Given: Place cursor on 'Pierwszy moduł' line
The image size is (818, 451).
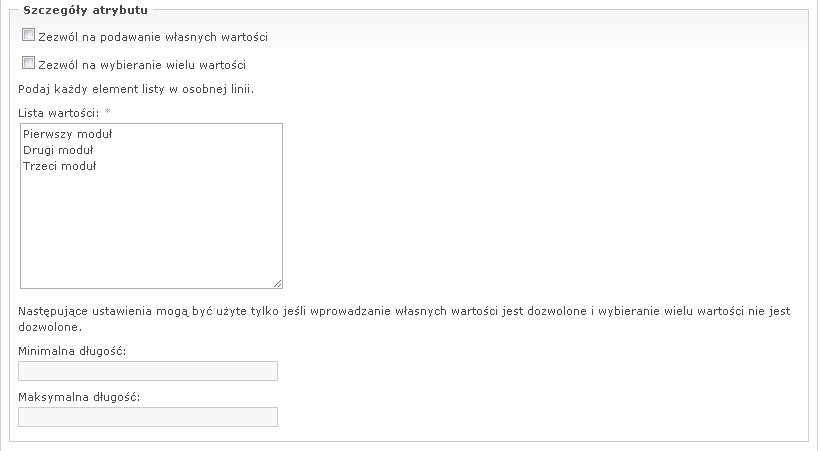Looking at the screenshot, I should [x=67, y=133].
